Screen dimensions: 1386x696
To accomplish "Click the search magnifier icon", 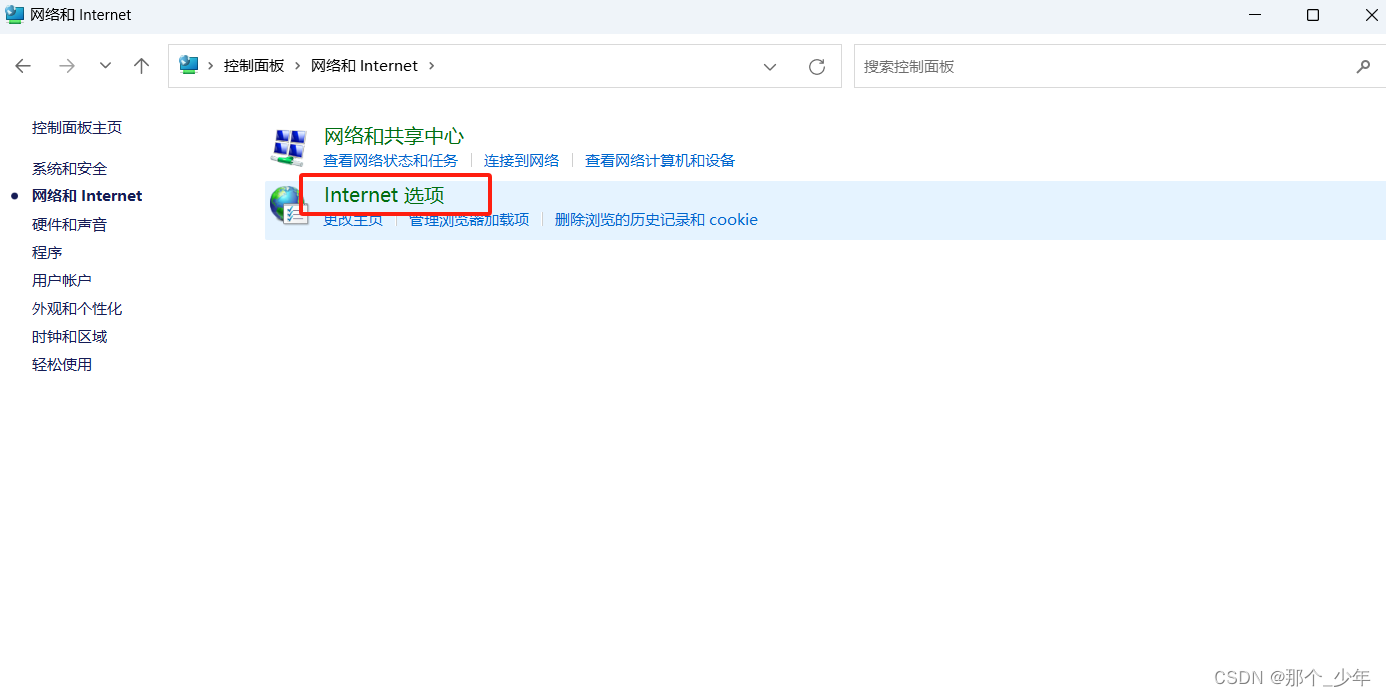I will click(1363, 67).
